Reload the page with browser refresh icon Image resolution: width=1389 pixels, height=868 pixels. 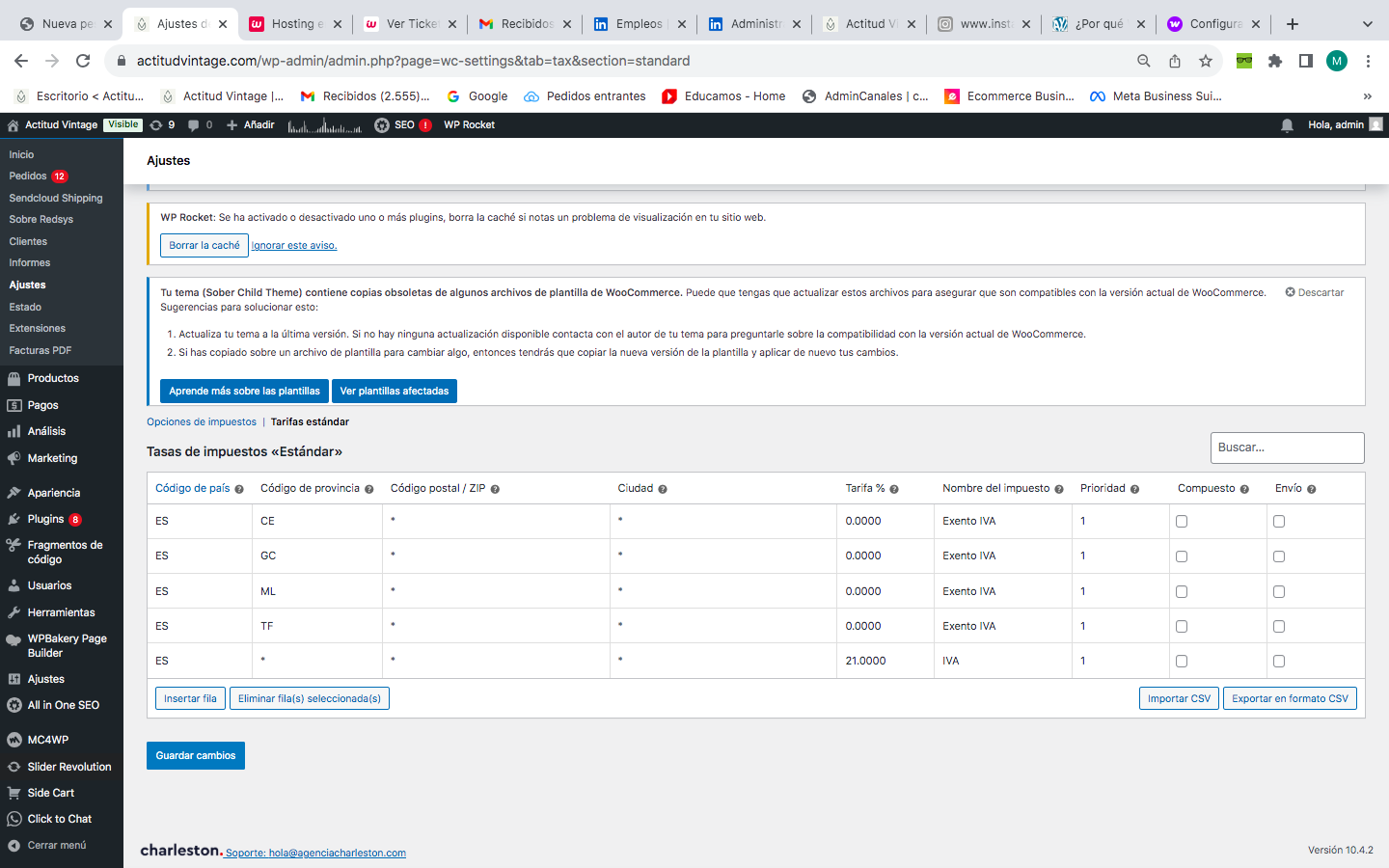[83, 61]
